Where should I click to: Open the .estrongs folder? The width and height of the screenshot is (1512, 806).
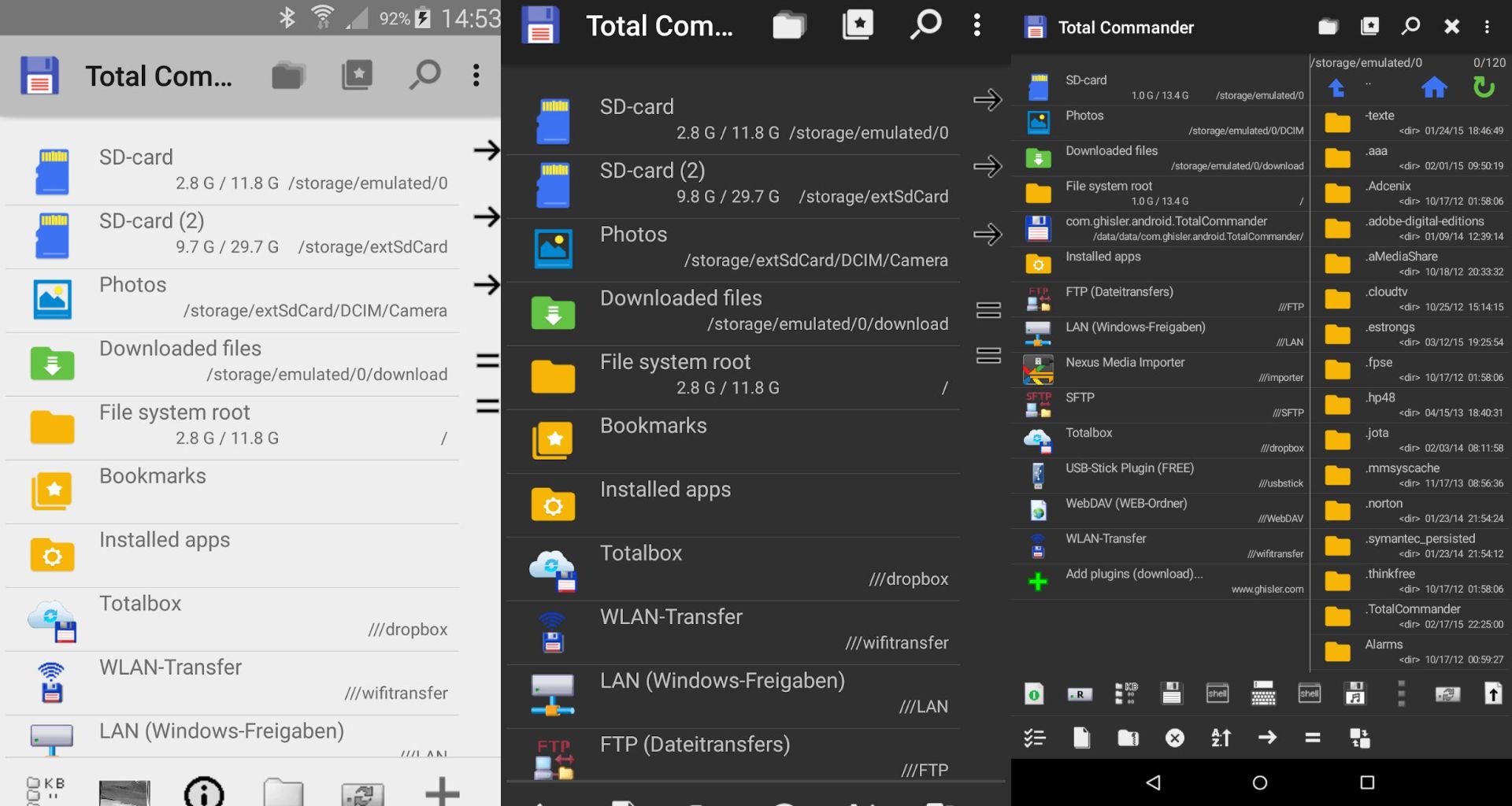click(1412, 335)
